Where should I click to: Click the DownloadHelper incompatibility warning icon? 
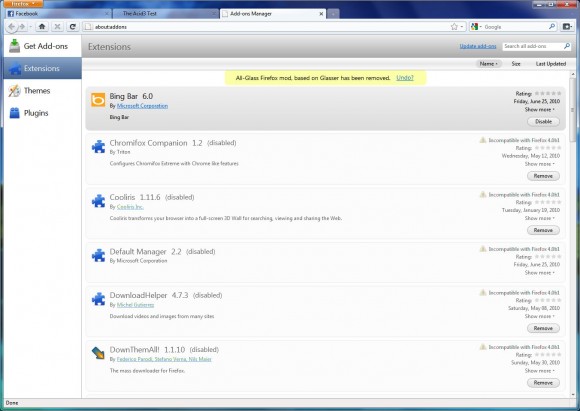tap(483, 293)
